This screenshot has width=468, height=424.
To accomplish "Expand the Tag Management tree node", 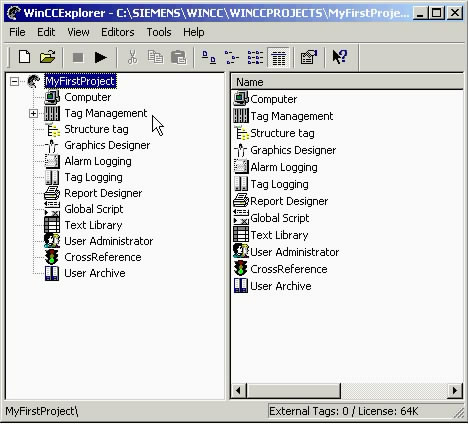I will [x=33, y=113].
